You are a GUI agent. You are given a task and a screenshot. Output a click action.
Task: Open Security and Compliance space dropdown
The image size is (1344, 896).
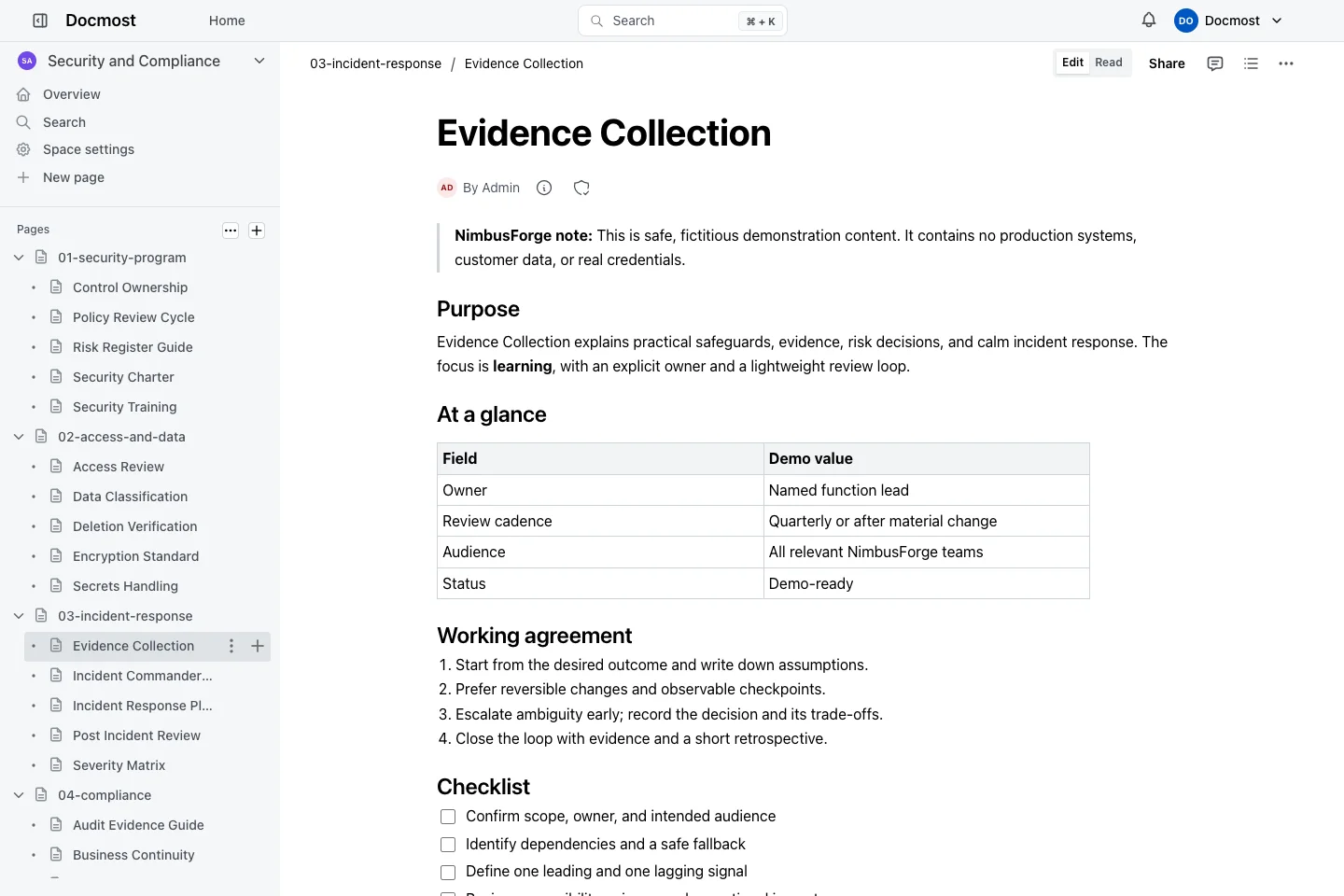coord(259,61)
